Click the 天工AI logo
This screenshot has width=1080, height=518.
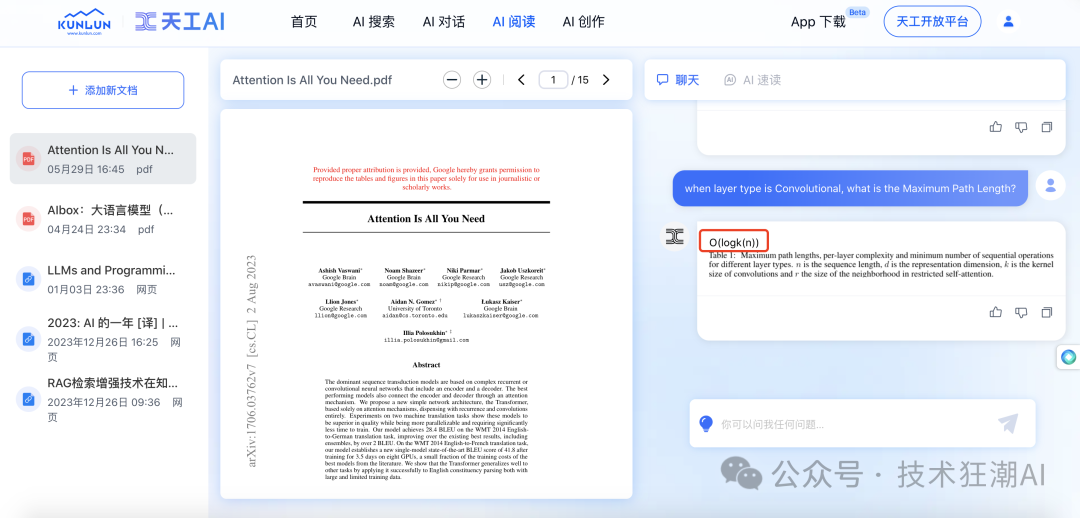point(180,21)
